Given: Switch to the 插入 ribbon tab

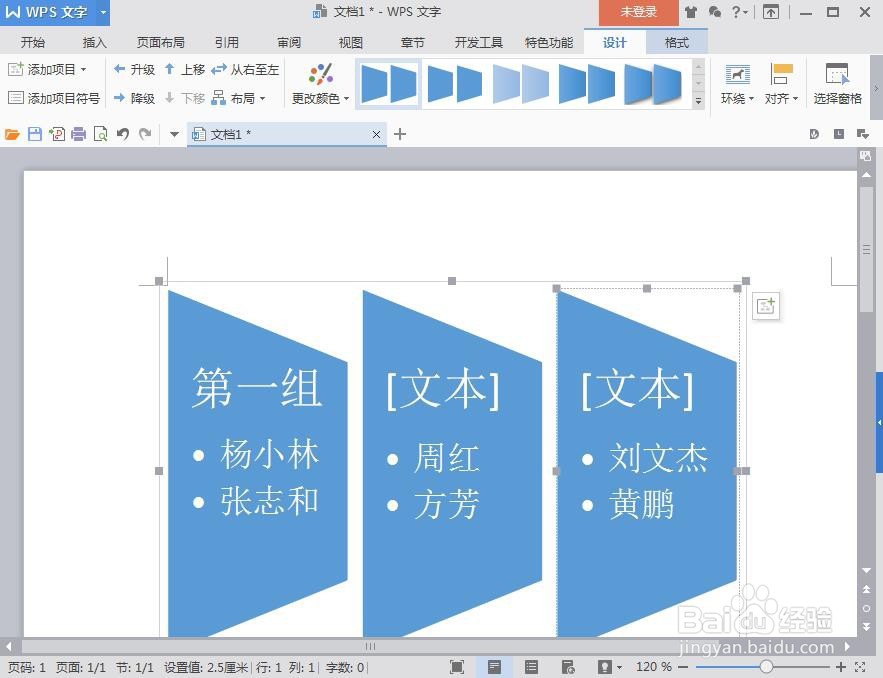Looking at the screenshot, I should 94,42.
